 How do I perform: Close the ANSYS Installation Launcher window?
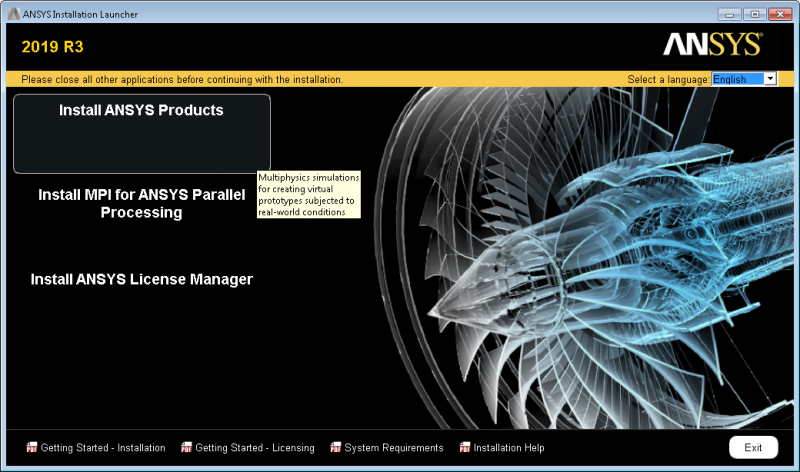coord(780,14)
